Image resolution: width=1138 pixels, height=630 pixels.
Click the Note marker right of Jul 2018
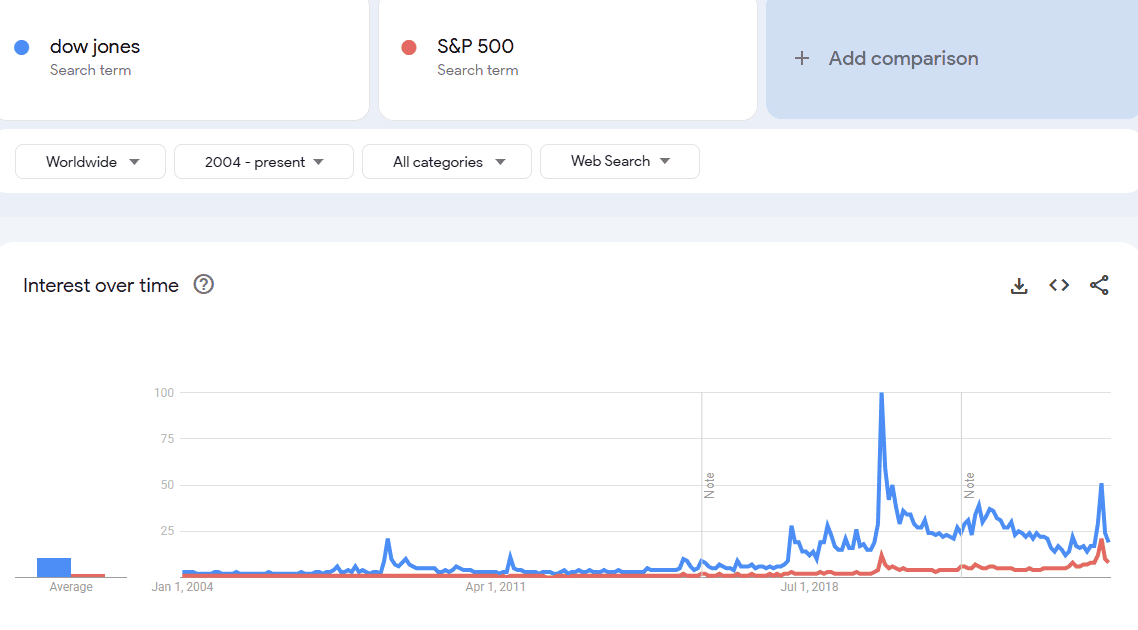969,485
